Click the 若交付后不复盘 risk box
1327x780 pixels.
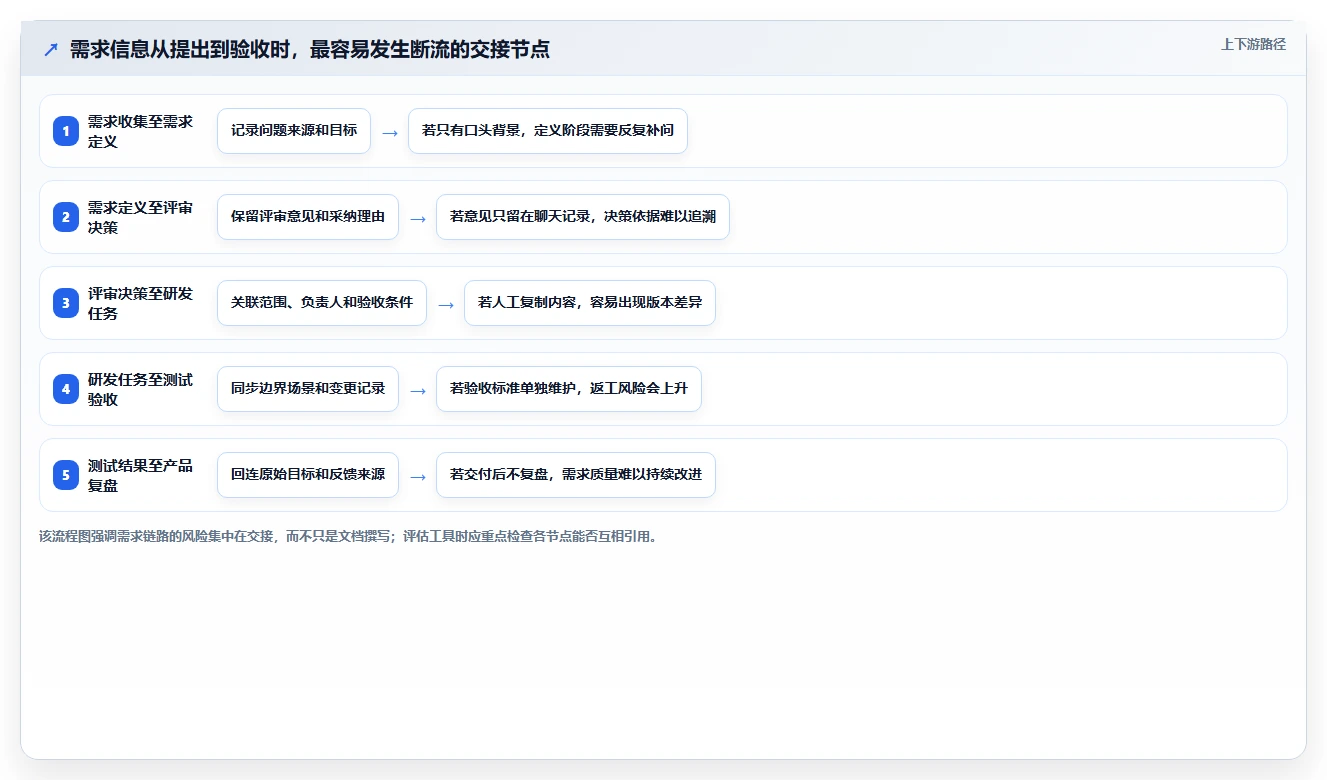point(576,475)
